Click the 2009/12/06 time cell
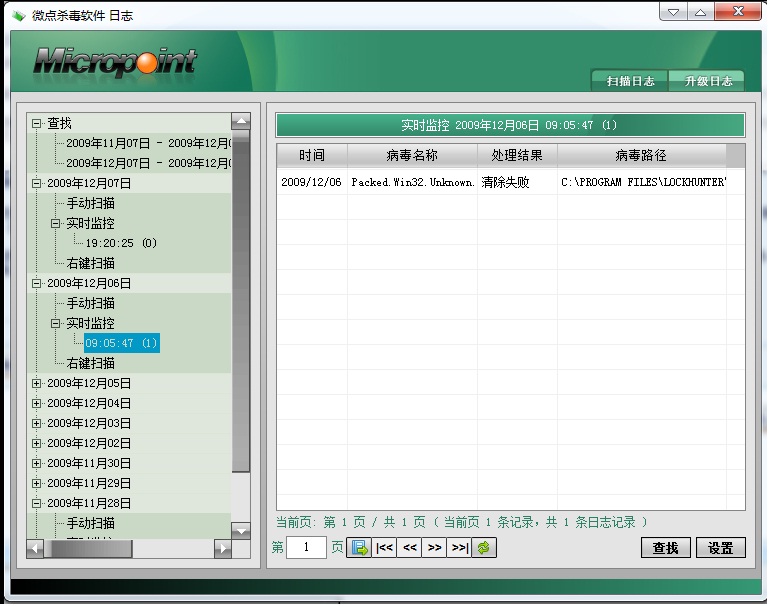 point(312,182)
